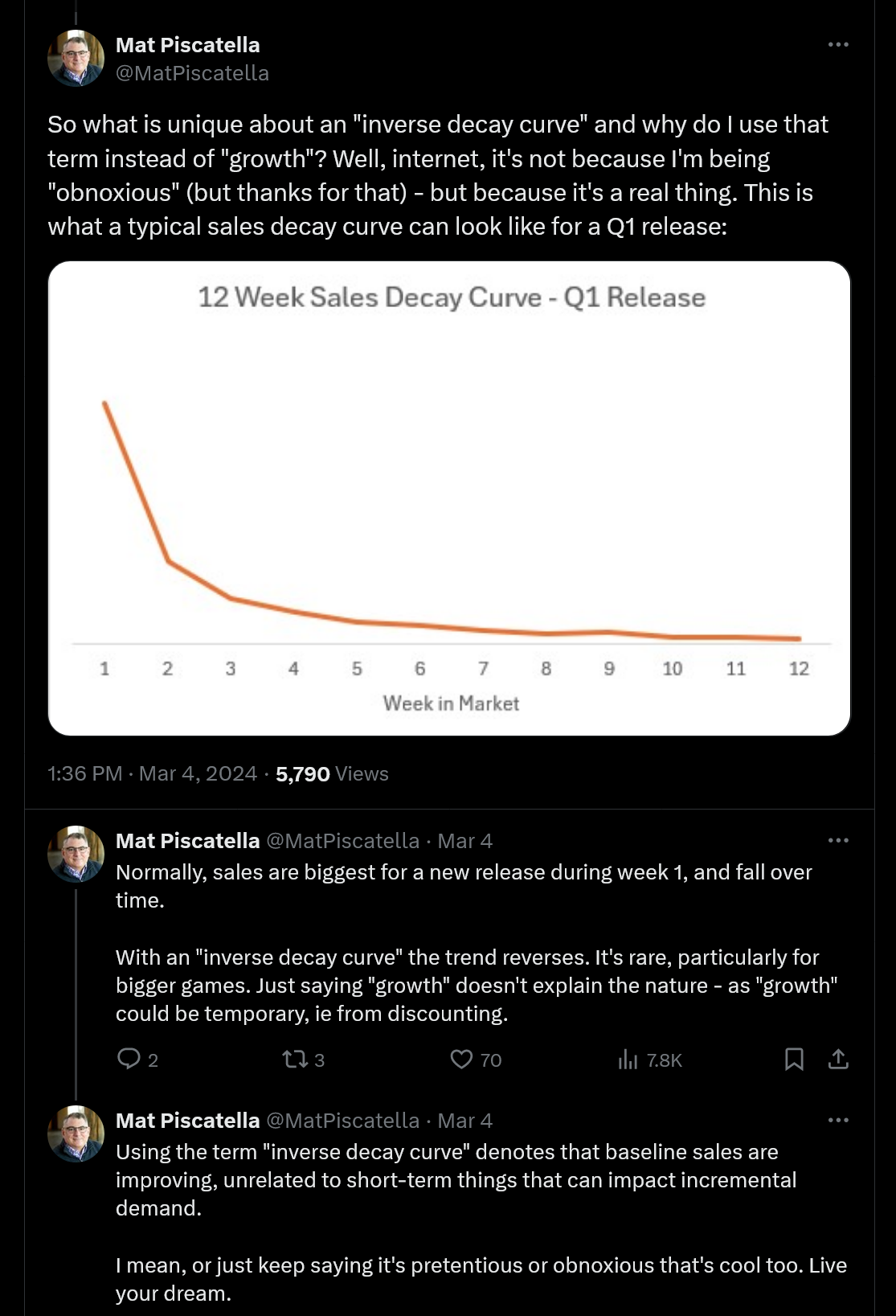Click the @MatPiscatella handle under main tweet name
The width and height of the screenshot is (896, 1316).
[x=192, y=73]
